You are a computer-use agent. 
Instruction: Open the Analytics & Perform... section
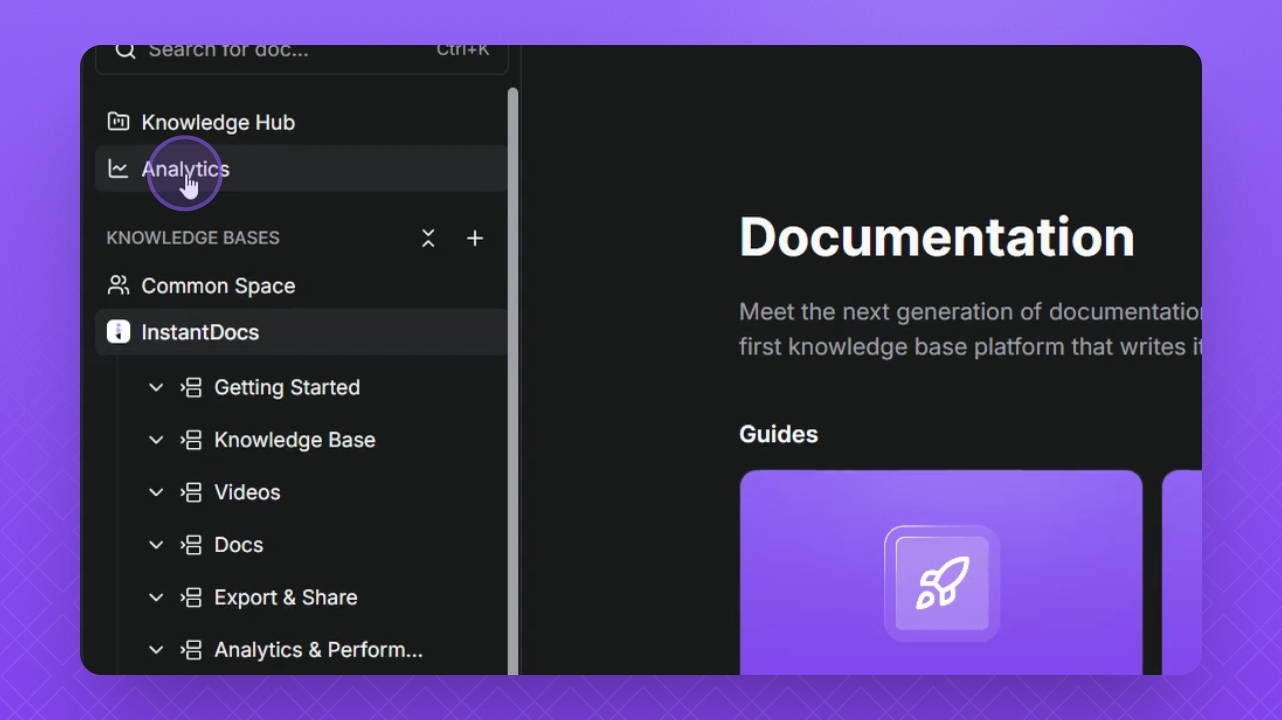click(318, 650)
